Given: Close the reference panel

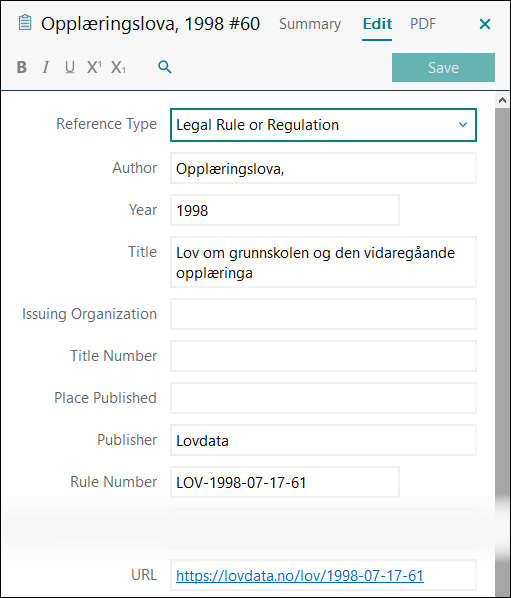Looking at the screenshot, I should pos(485,24).
